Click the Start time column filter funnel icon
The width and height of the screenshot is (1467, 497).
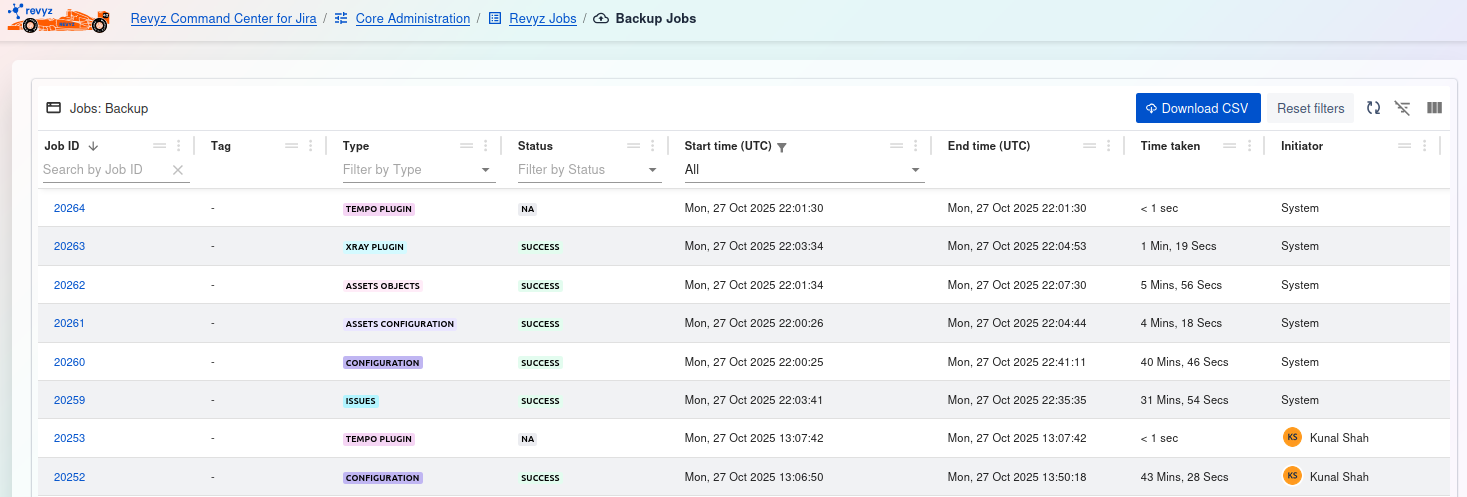(x=782, y=147)
